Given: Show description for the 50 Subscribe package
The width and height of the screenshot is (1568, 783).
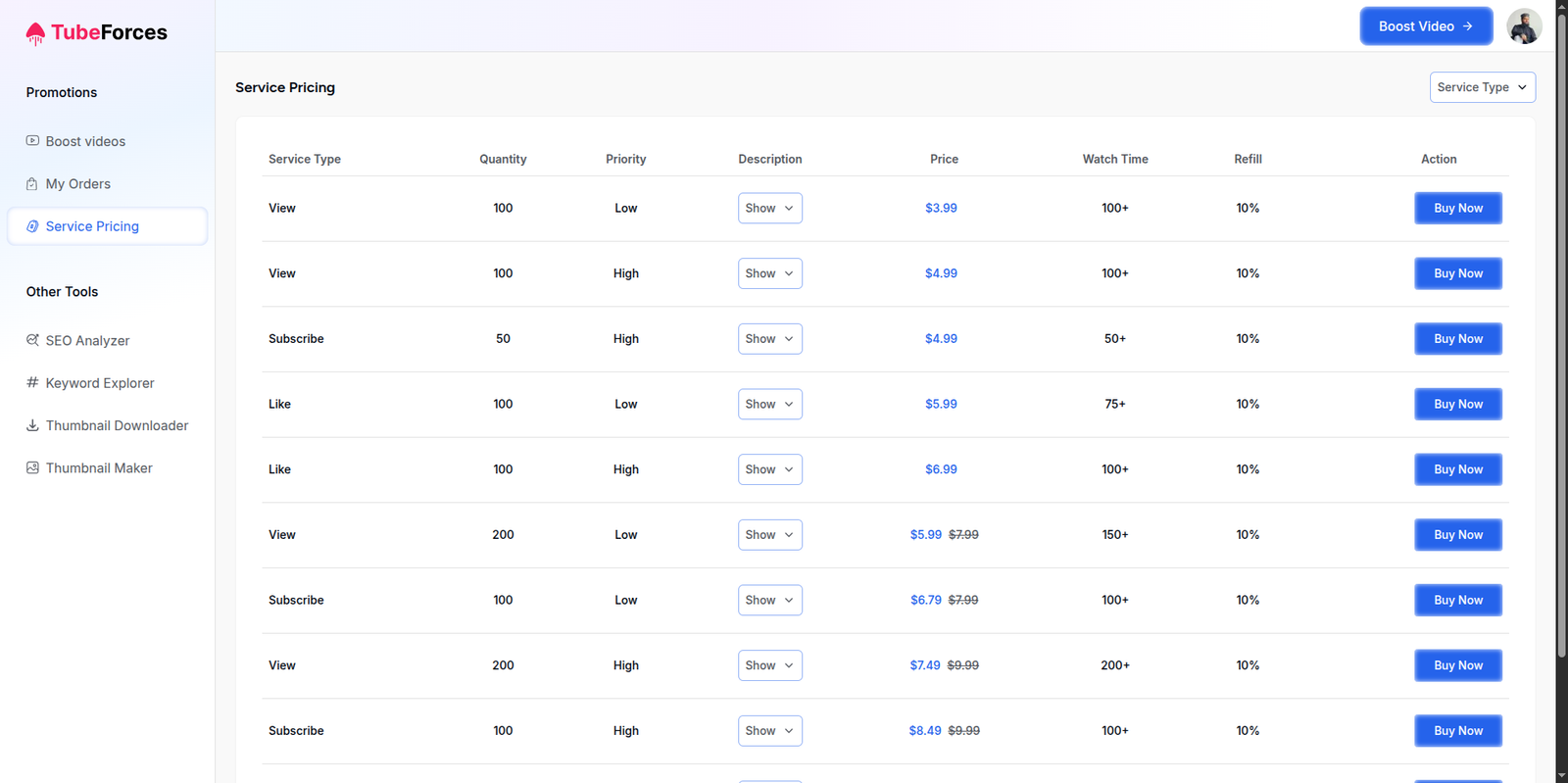Looking at the screenshot, I should pyautogui.click(x=769, y=339).
